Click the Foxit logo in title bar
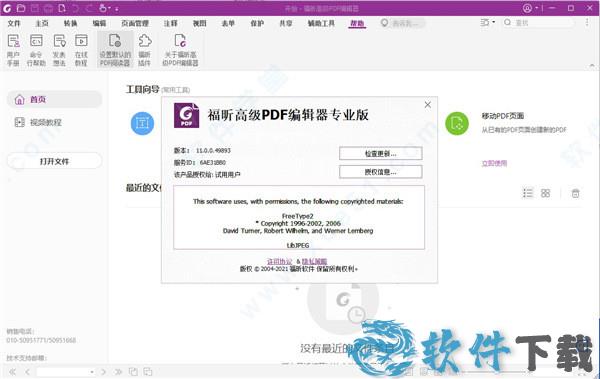This screenshot has width=600, height=379. [x=7, y=8]
